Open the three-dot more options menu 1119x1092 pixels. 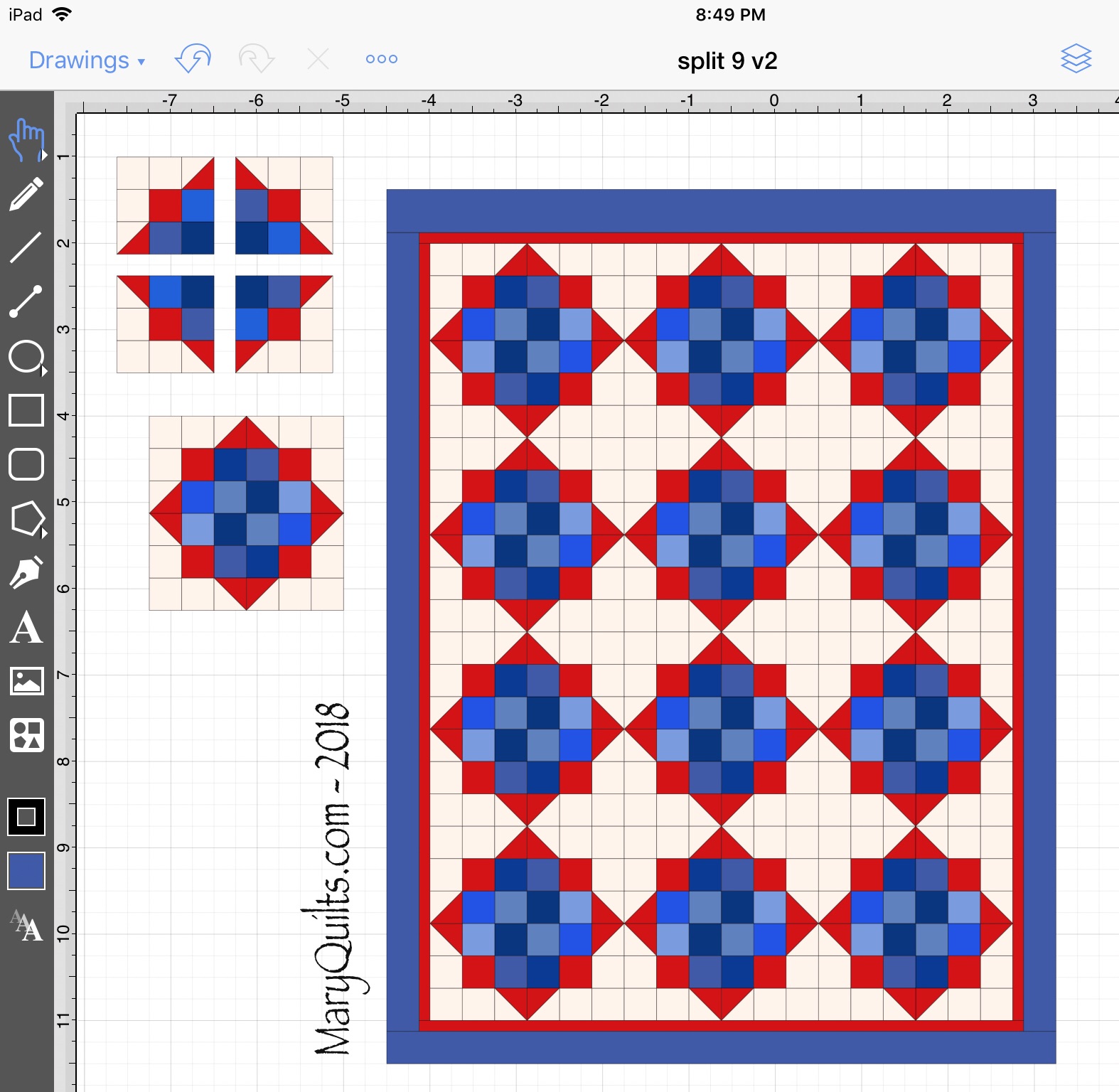point(381,59)
